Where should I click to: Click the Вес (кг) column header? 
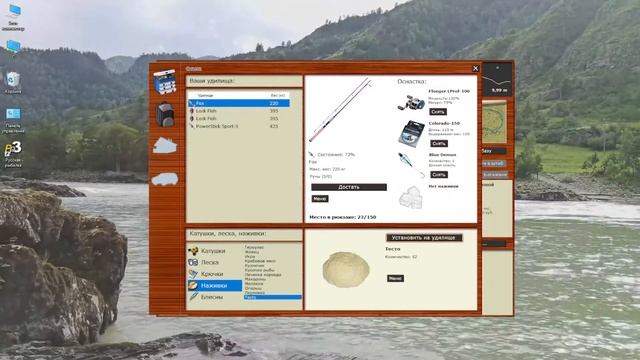pyautogui.click(x=278, y=95)
